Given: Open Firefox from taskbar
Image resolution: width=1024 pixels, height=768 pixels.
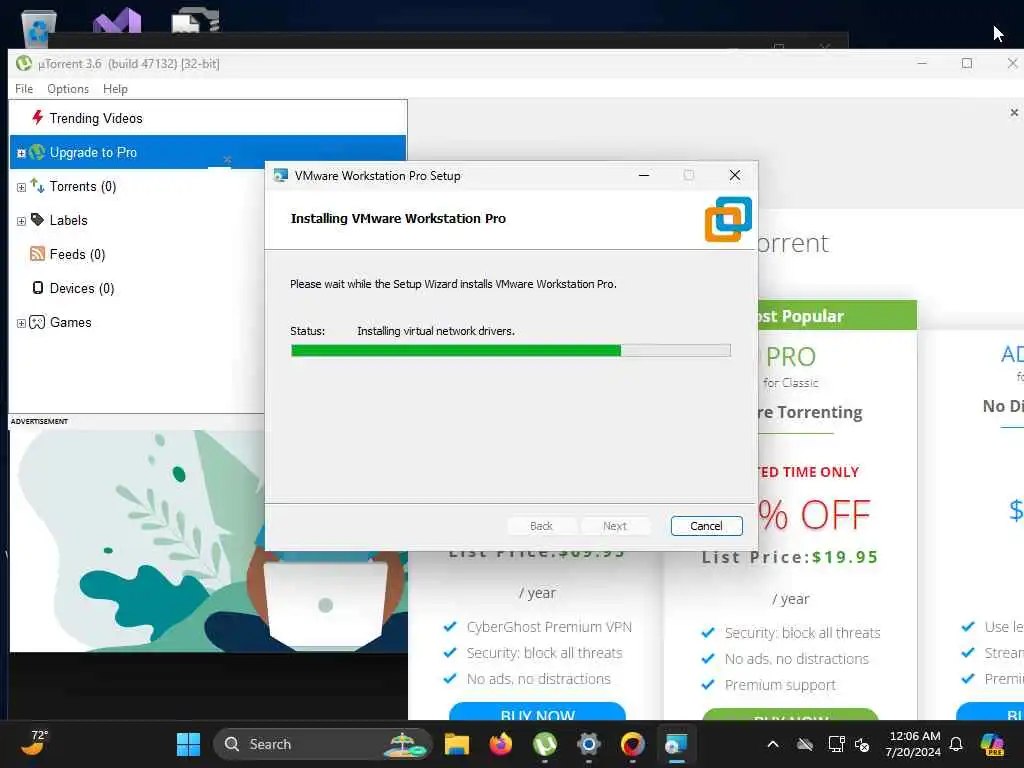Looking at the screenshot, I should coord(501,744).
